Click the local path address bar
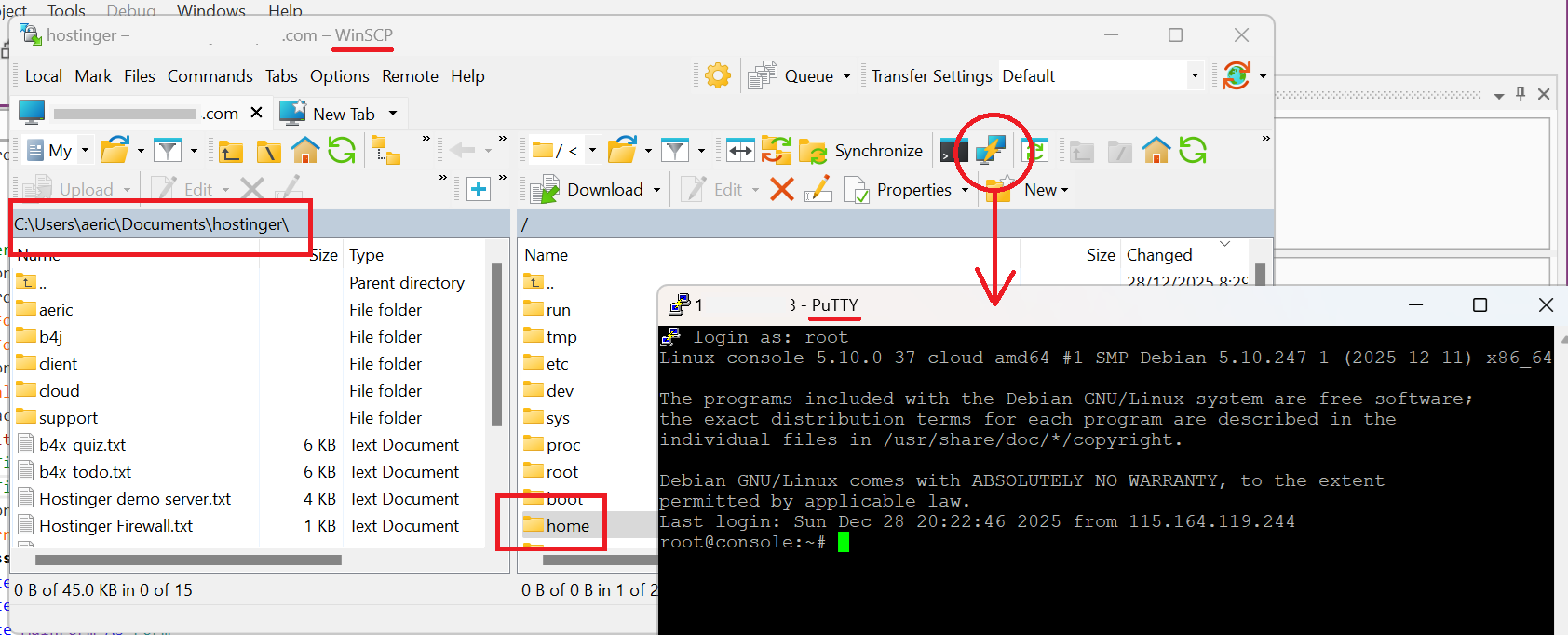This screenshot has height=635, width=1568. point(261,224)
